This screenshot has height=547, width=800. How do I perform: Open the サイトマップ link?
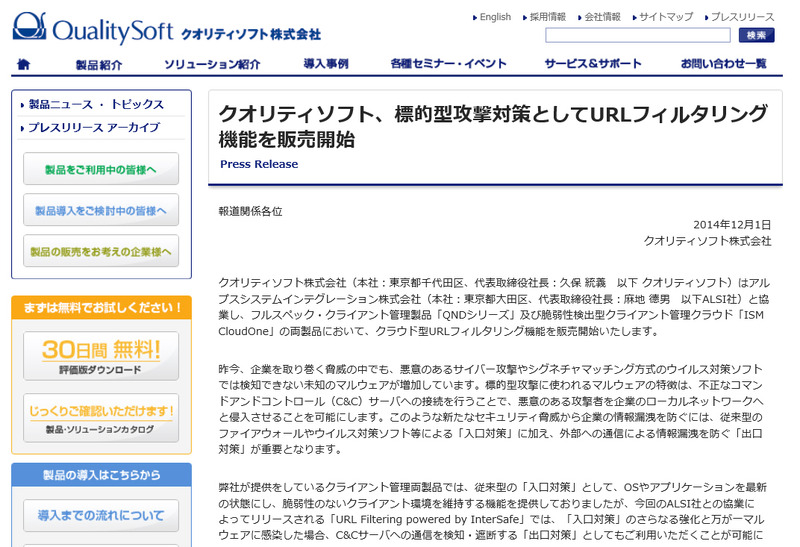665,17
